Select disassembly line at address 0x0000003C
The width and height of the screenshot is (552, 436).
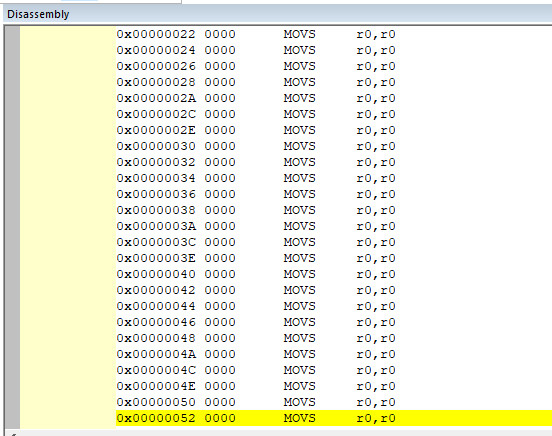coord(334,242)
